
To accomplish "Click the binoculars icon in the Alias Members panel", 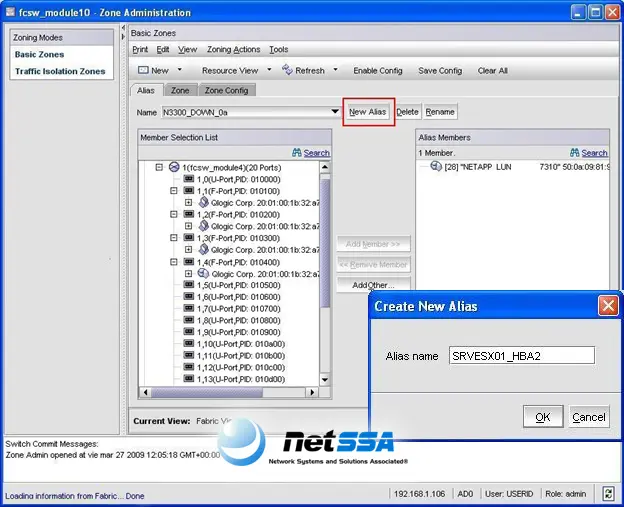I will (x=574, y=152).
